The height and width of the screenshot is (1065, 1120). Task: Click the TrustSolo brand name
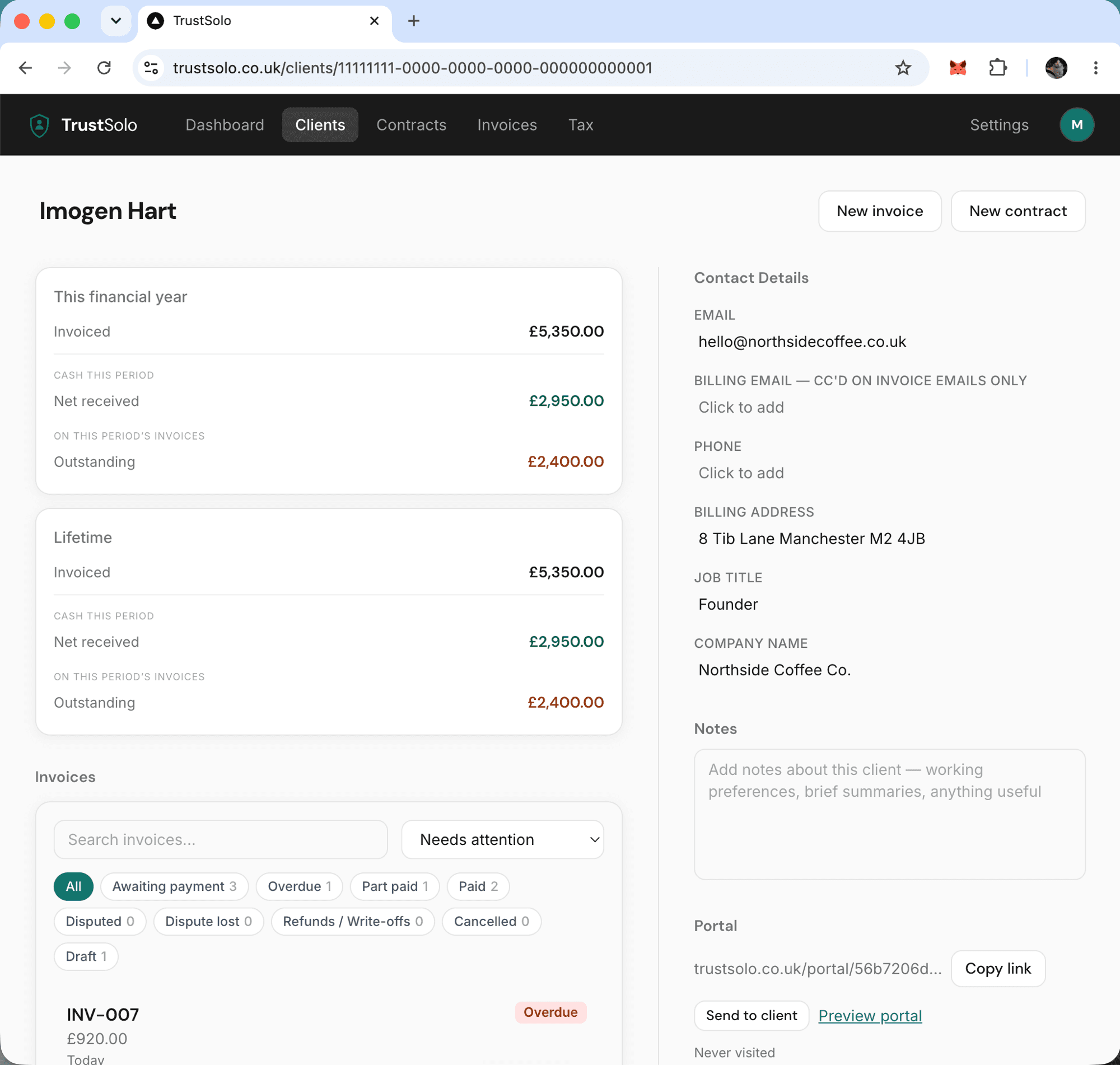[99, 125]
